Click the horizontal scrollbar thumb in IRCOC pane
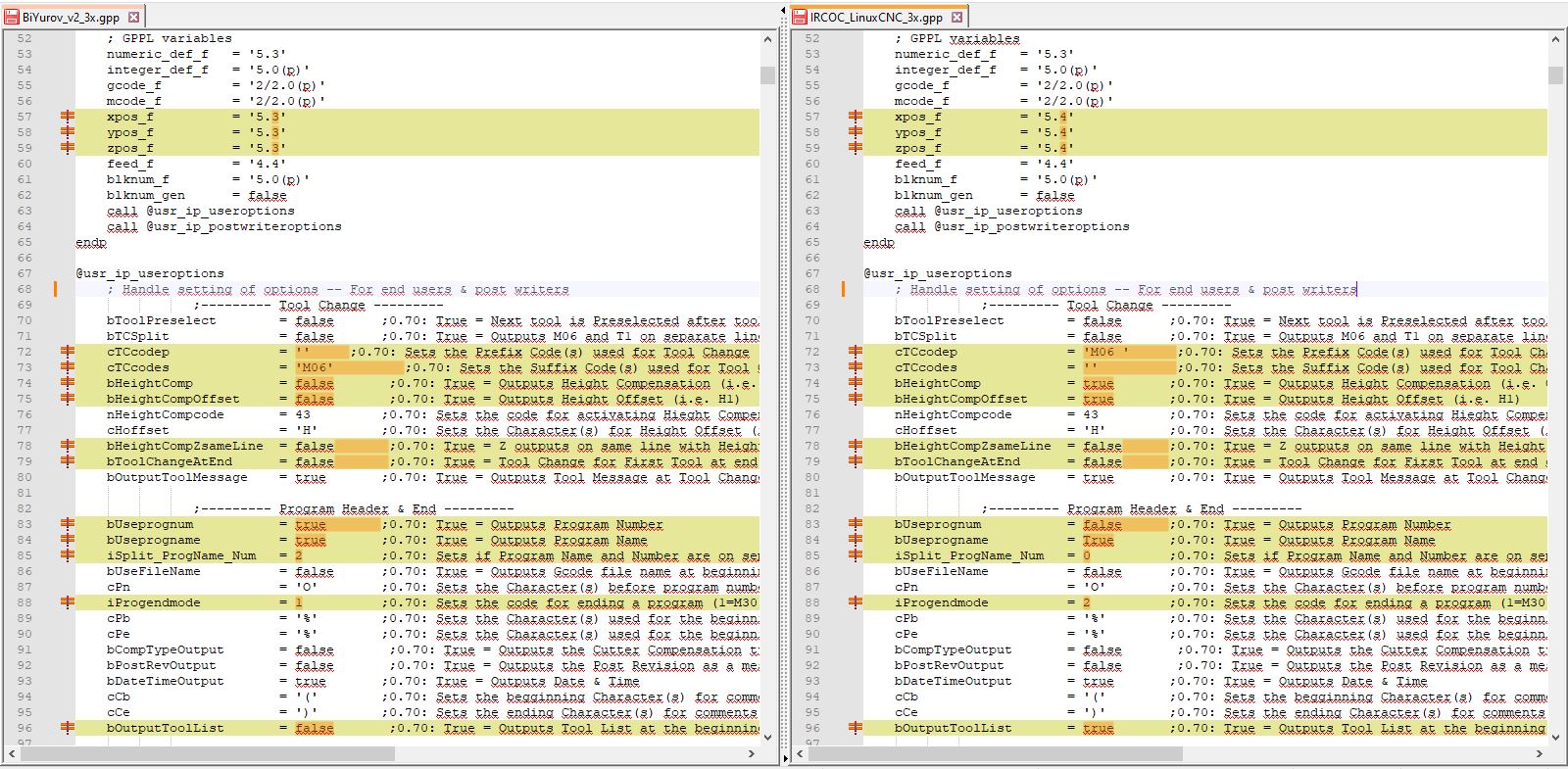Viewport: 1568px width, 769px height. pyautogui.click(x=996, y=754)
